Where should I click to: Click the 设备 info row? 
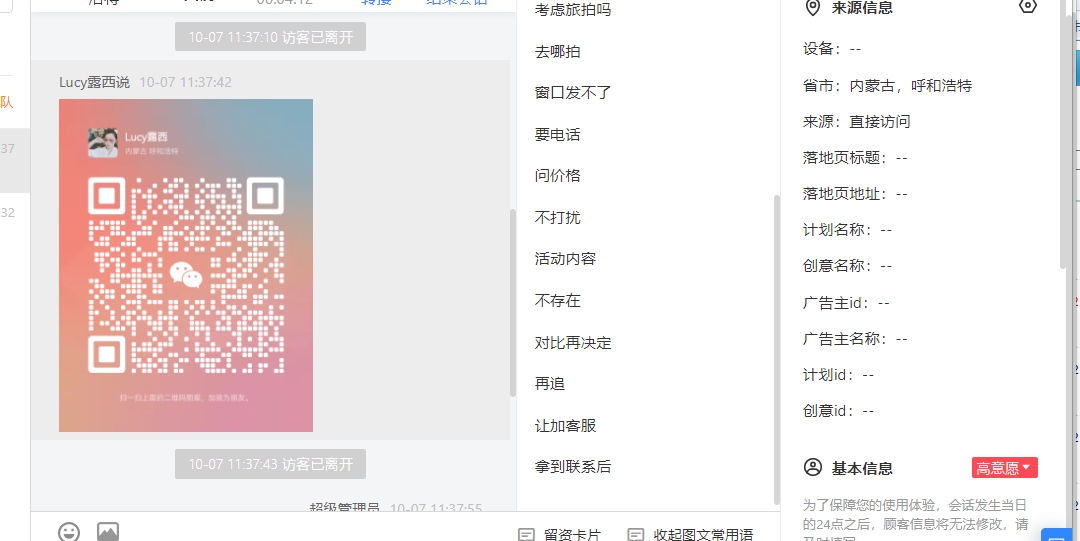pyautogui.click(x=831, y=49)
